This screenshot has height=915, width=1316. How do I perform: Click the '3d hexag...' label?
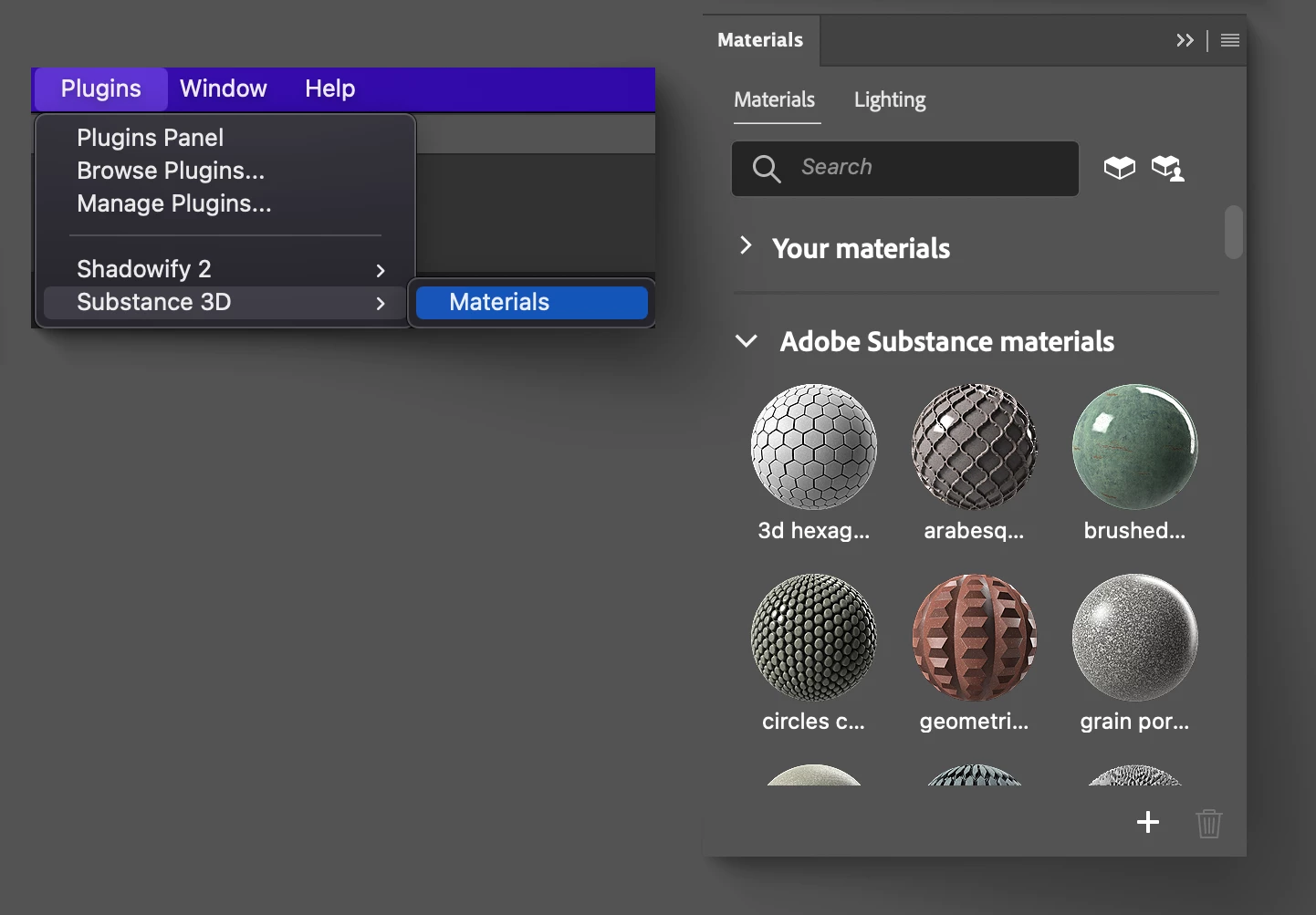click(x=813, y=531)
